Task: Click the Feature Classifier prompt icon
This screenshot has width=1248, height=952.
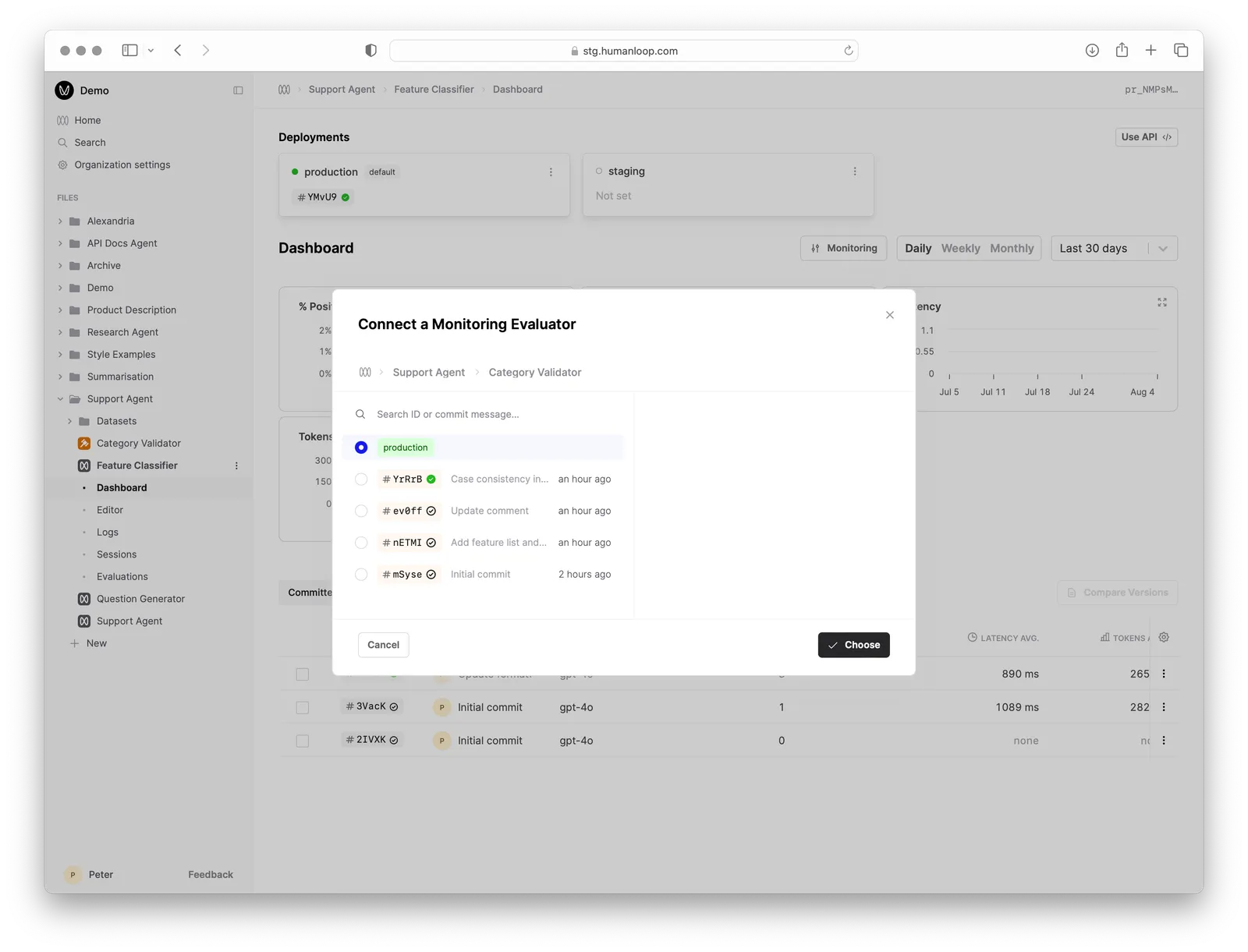Action: point(84,465)
